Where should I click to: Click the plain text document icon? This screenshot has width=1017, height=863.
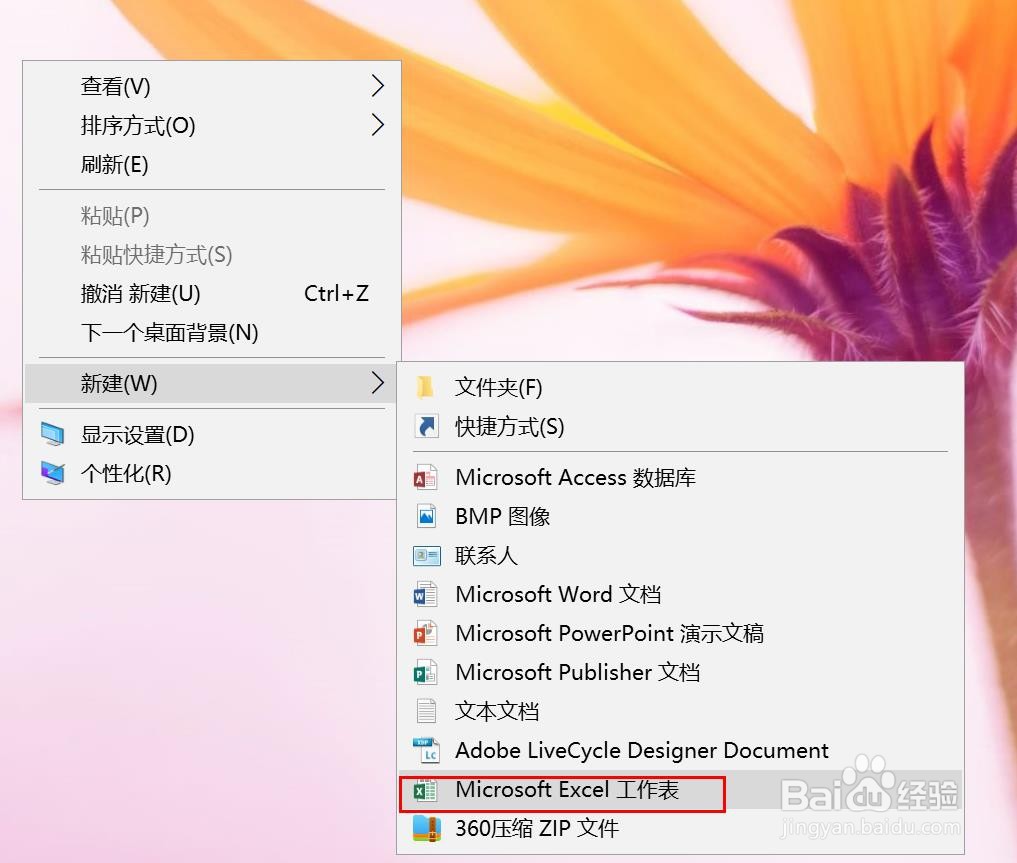click(426, 711)
